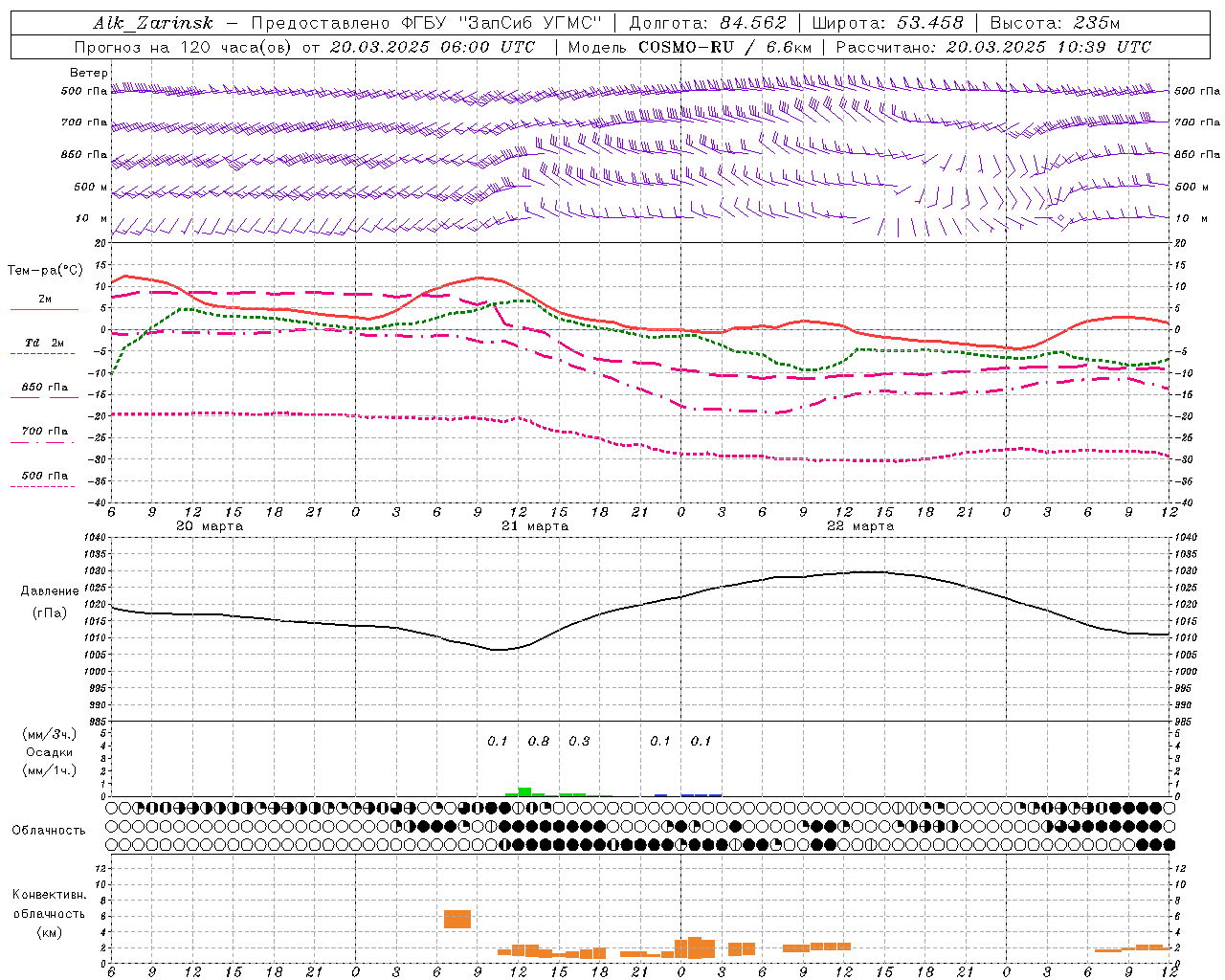Click the model name COSMO-RU / 6.6км
This screenshot has width=1225, height=980.
(725, 47)
